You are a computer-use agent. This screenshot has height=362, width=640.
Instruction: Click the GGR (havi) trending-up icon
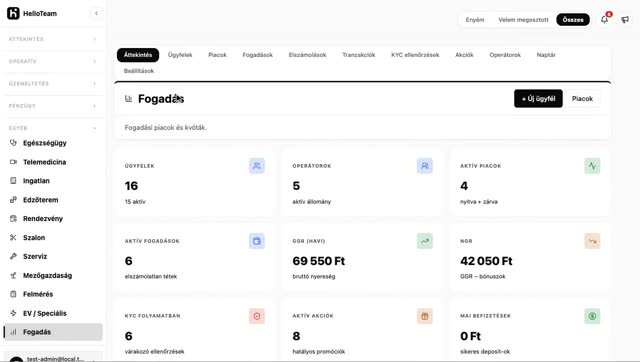tap(424, 241)
